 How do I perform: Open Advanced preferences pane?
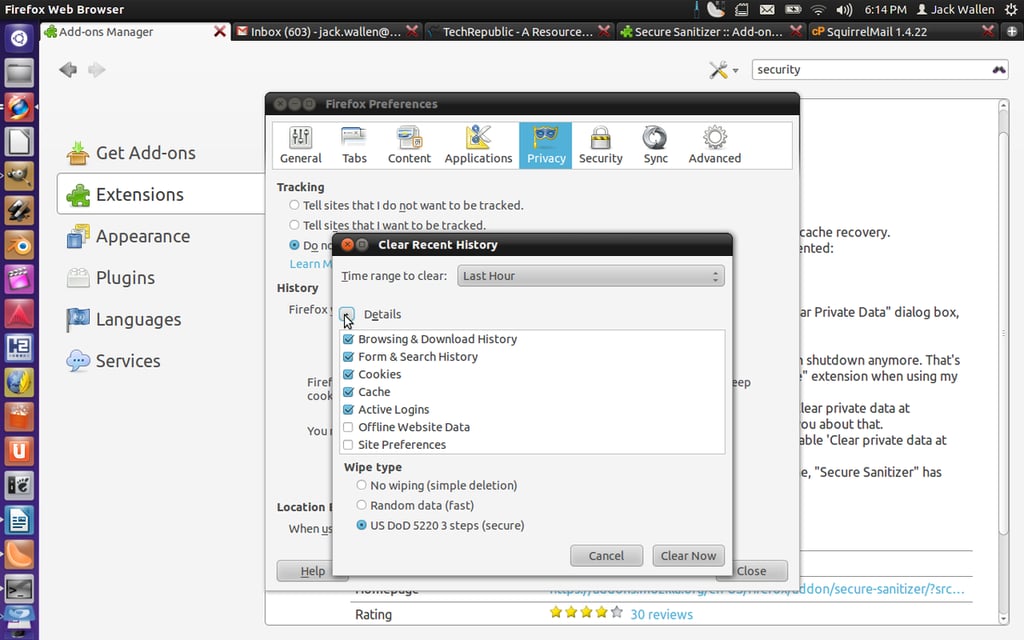(x=714, y=145)
